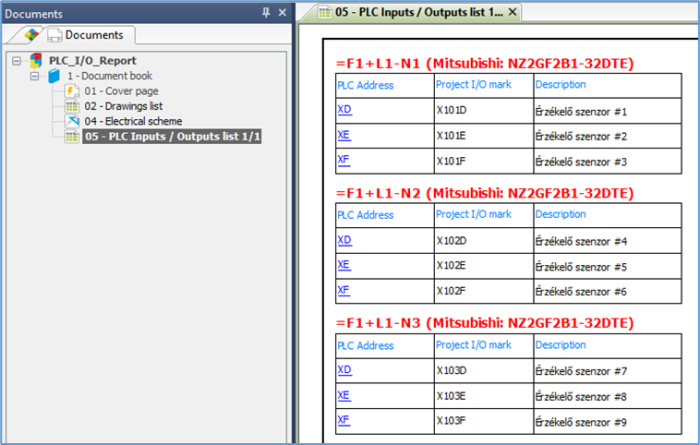The height and width of the screenshot is (445, 700).
Task: Click the =F1+L1-N2 red heading
Action: (x=485, y=193)
